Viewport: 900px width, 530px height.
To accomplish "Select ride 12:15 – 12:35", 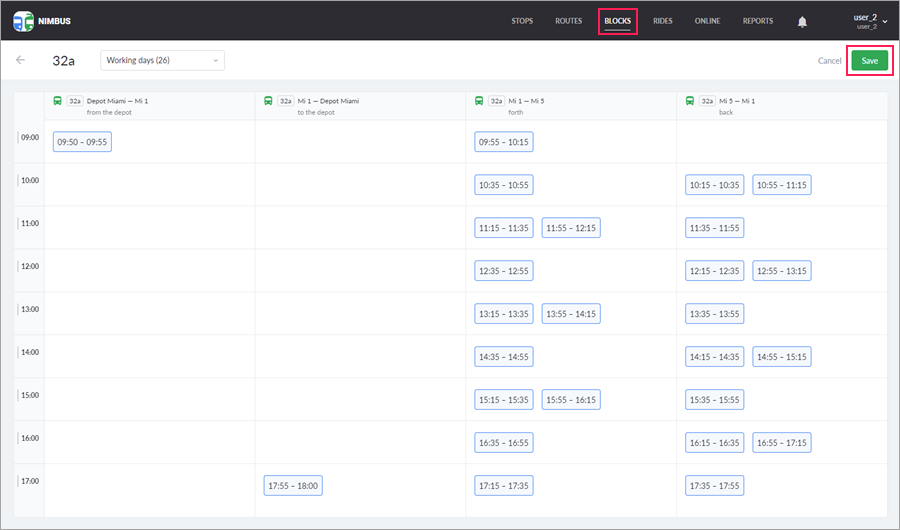I will [x=715, y=271].
